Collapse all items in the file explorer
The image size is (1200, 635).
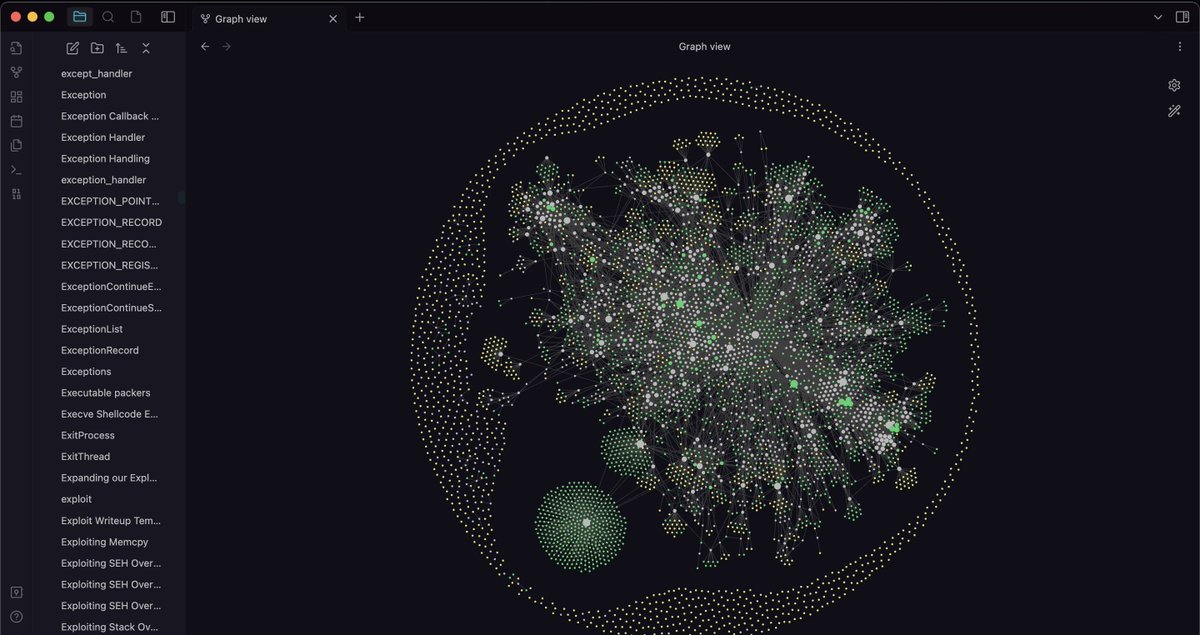146,47
